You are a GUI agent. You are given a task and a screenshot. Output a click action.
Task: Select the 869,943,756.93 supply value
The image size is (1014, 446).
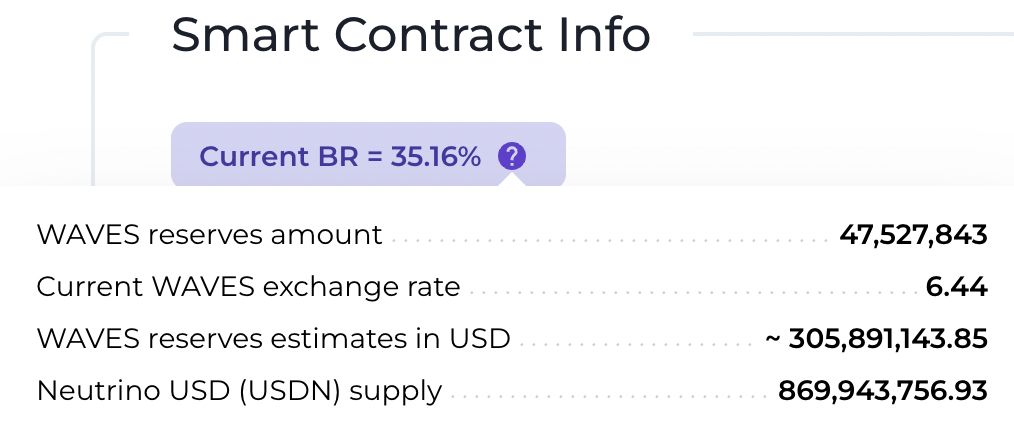click(x=882, y=391)
